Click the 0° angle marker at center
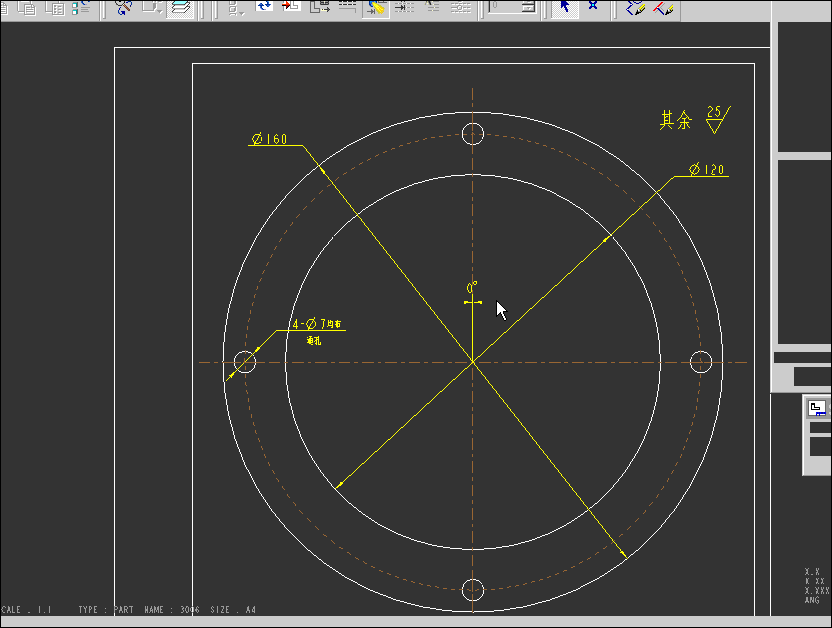This screenshot has width=832, height=628. (x=472, y=289)
